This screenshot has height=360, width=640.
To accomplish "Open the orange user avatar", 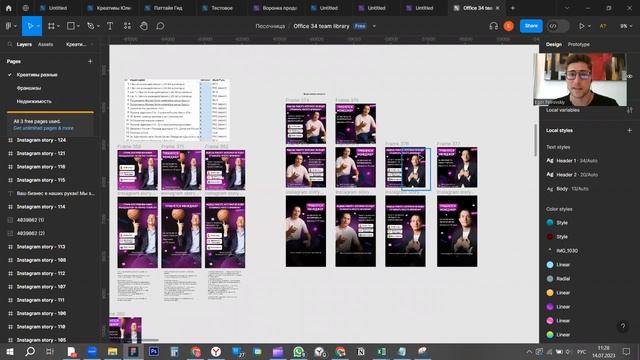I will coord(508,26).
